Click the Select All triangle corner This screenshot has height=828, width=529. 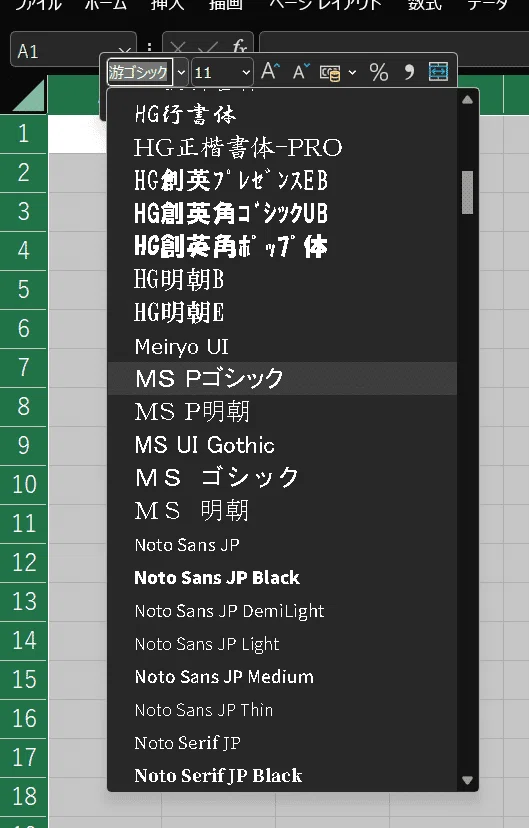coord(29,95)
